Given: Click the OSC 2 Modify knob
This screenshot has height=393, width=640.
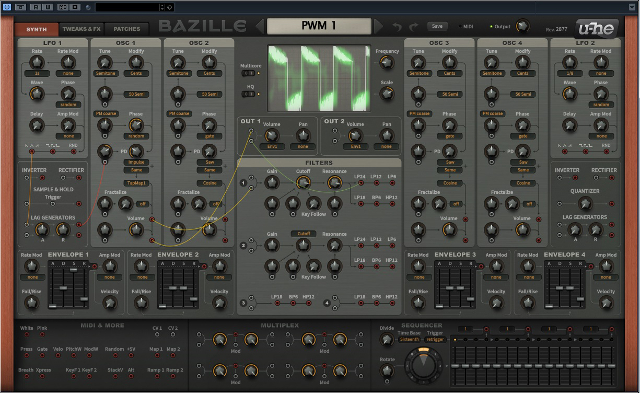Looking at the screenshot, I should click(x=209, y=62).
